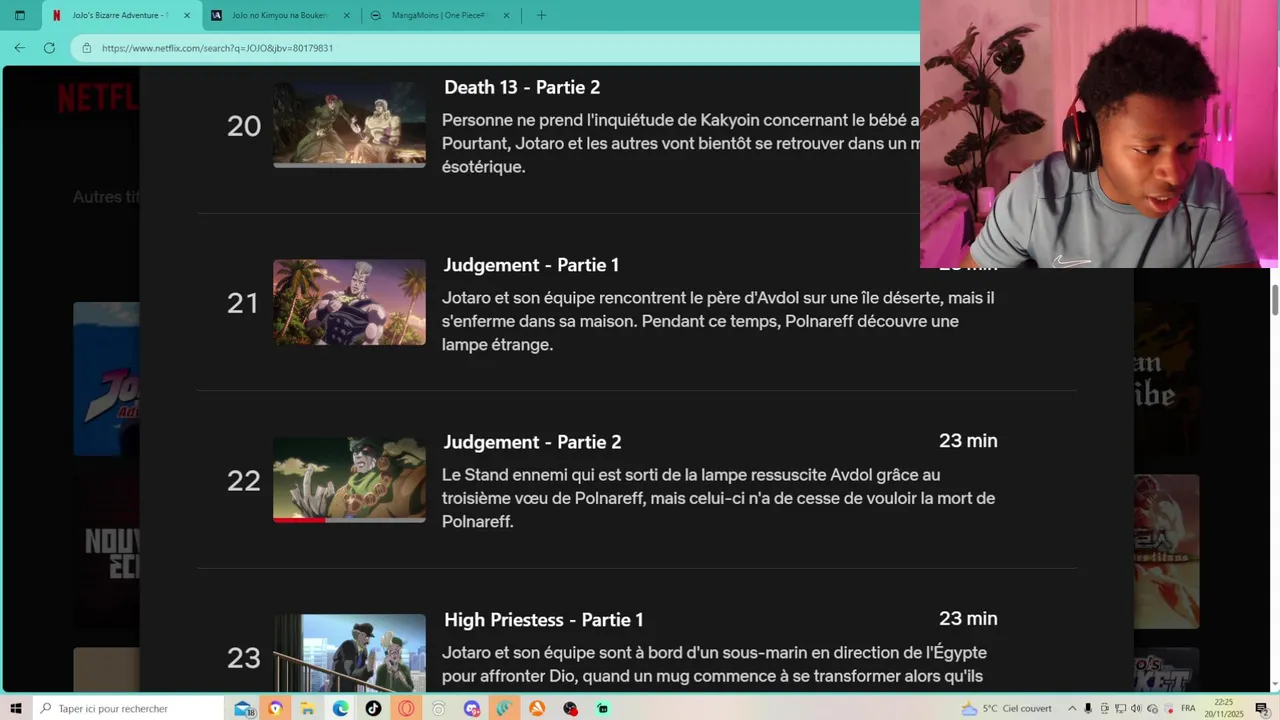Screen dimensions: 1280x720
Task: Click the taskbar search box Taper ici pour rechercher
Action: [x=130, y=708]
